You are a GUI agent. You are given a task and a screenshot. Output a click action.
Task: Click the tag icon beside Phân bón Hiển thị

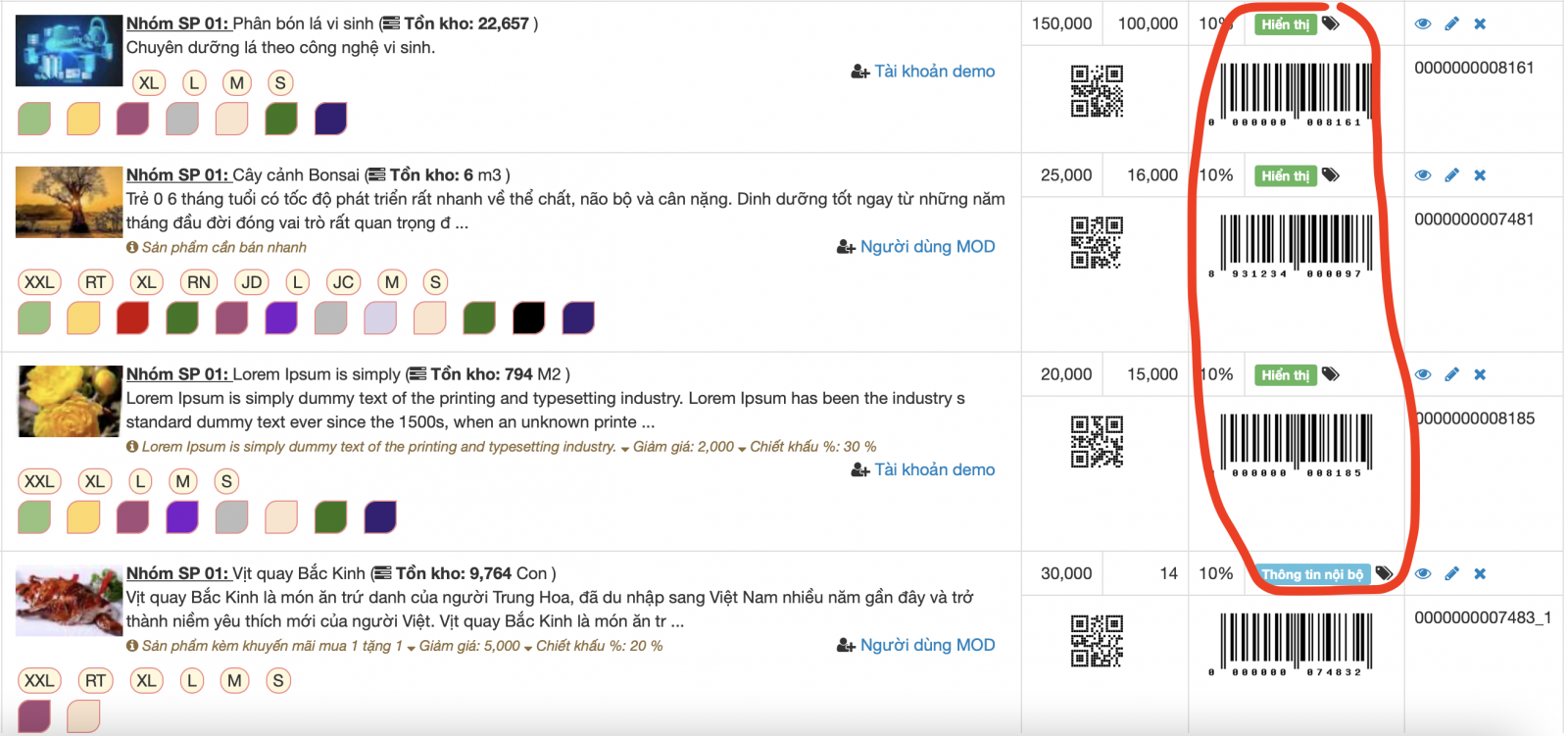(1331, 24)
